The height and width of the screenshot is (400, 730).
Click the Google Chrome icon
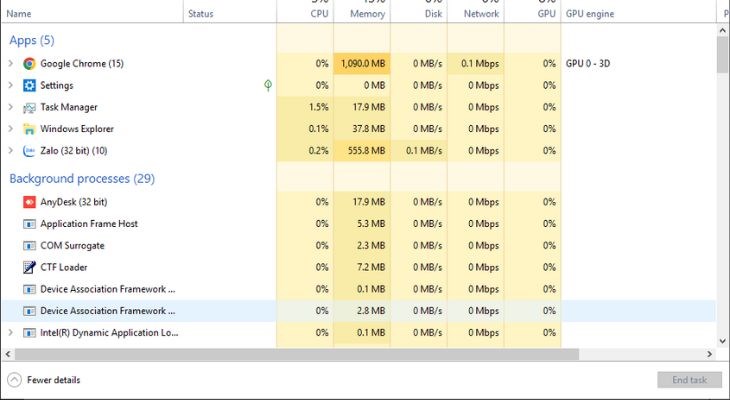coord(29,64)
